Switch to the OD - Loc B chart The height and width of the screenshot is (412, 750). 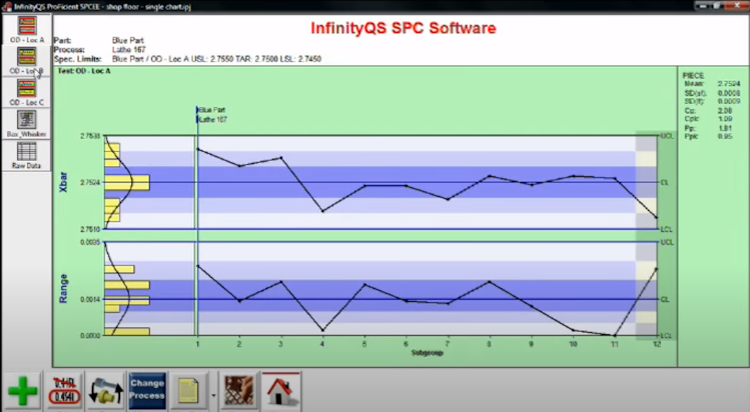coord(27,61)
